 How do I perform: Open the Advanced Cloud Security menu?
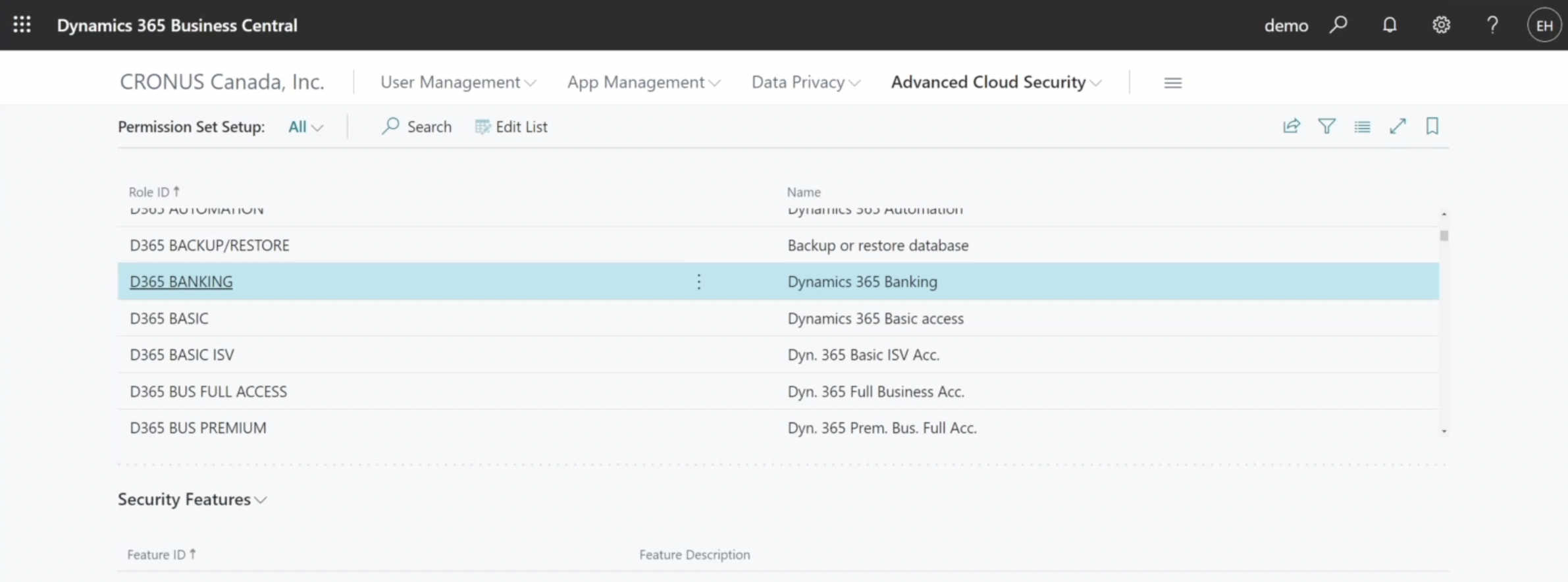click(x=997, y=82)
